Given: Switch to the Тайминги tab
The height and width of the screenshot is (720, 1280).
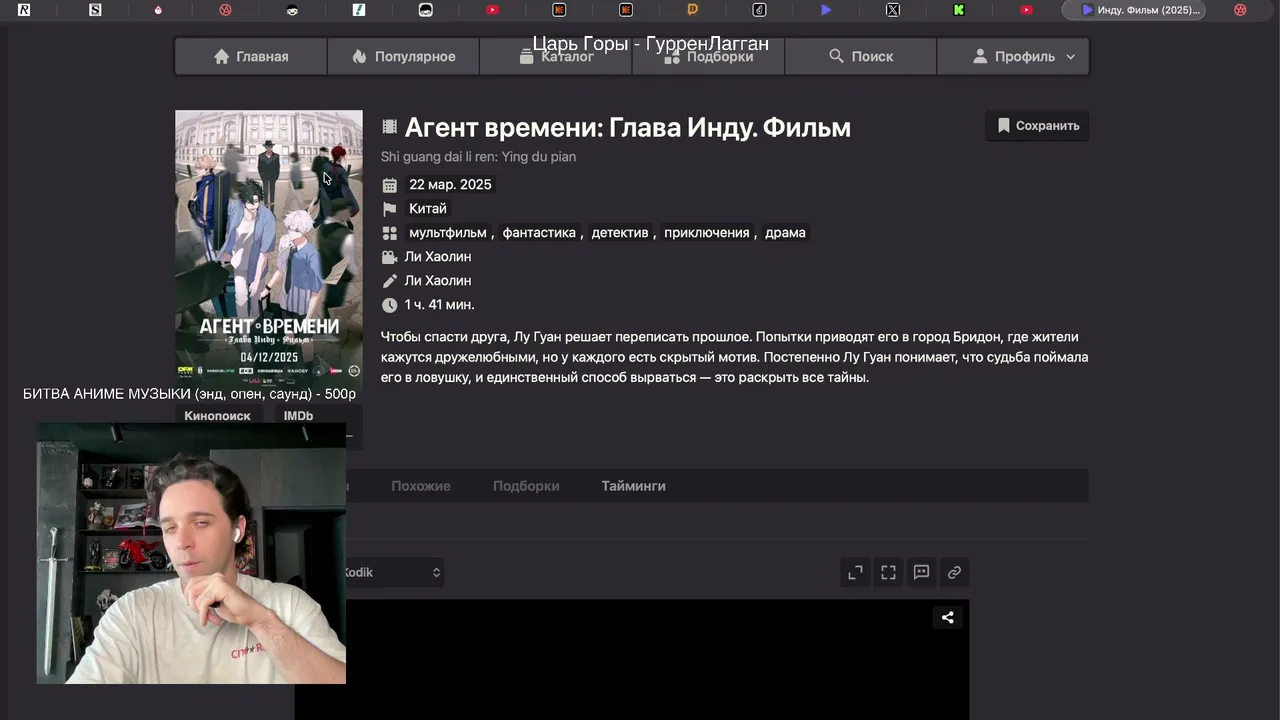Looking at the screenshot, I should coord(633,486).
